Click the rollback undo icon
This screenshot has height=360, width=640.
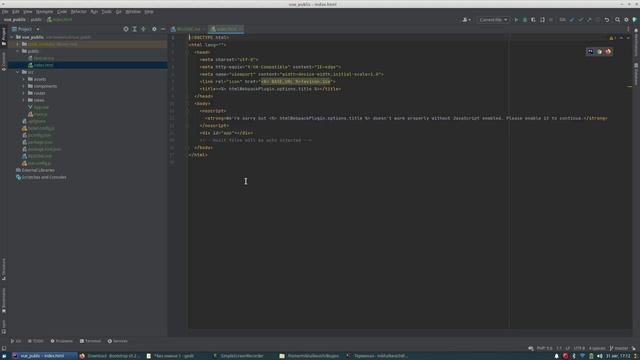point(607,20)
